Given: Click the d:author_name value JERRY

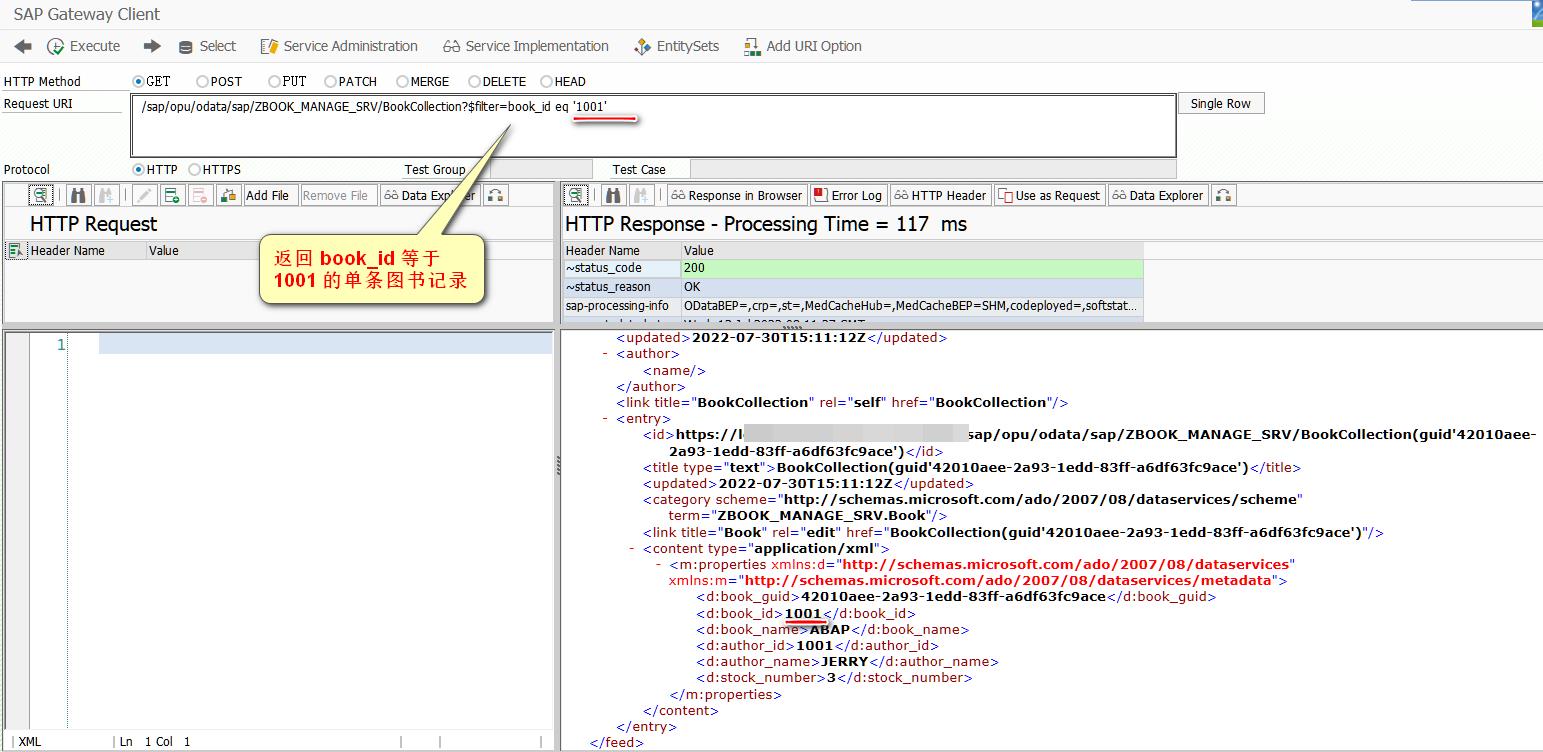Looking at the screenshot, I should [845, 662].
